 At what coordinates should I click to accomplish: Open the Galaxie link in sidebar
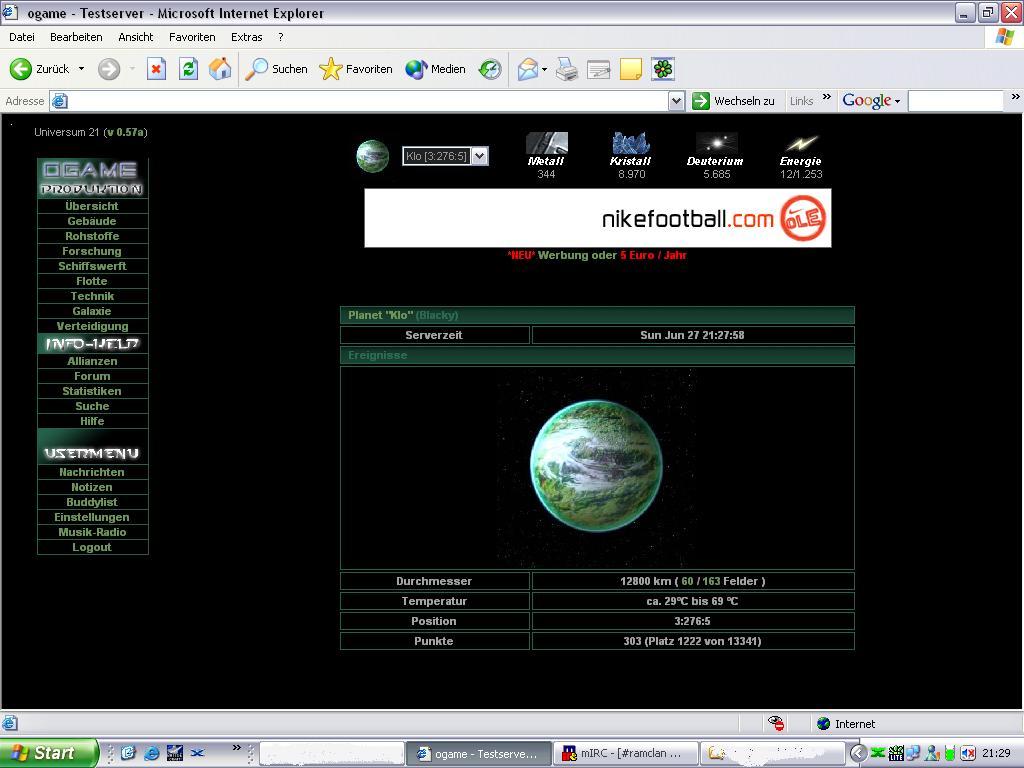coord(92,311)
